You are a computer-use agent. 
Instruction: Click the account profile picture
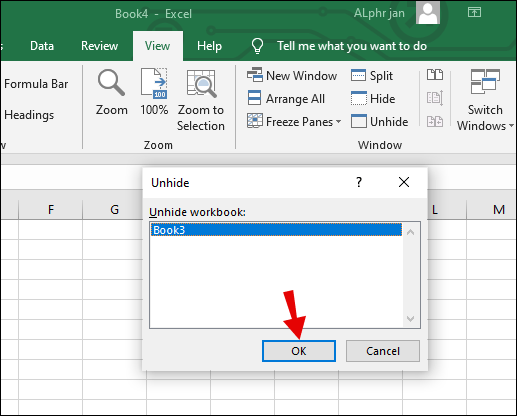(428, 13)
